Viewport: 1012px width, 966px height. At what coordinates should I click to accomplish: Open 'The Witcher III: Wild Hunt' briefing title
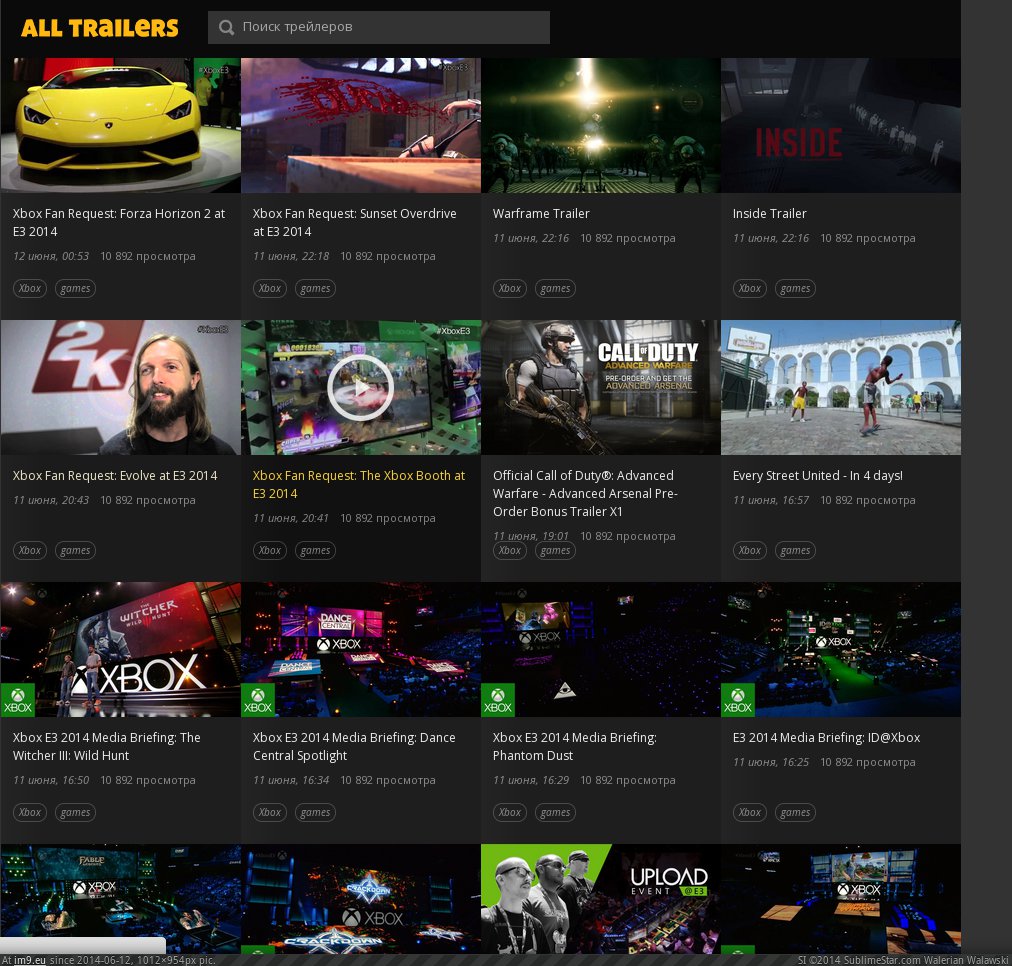click(x=106, y=747)
